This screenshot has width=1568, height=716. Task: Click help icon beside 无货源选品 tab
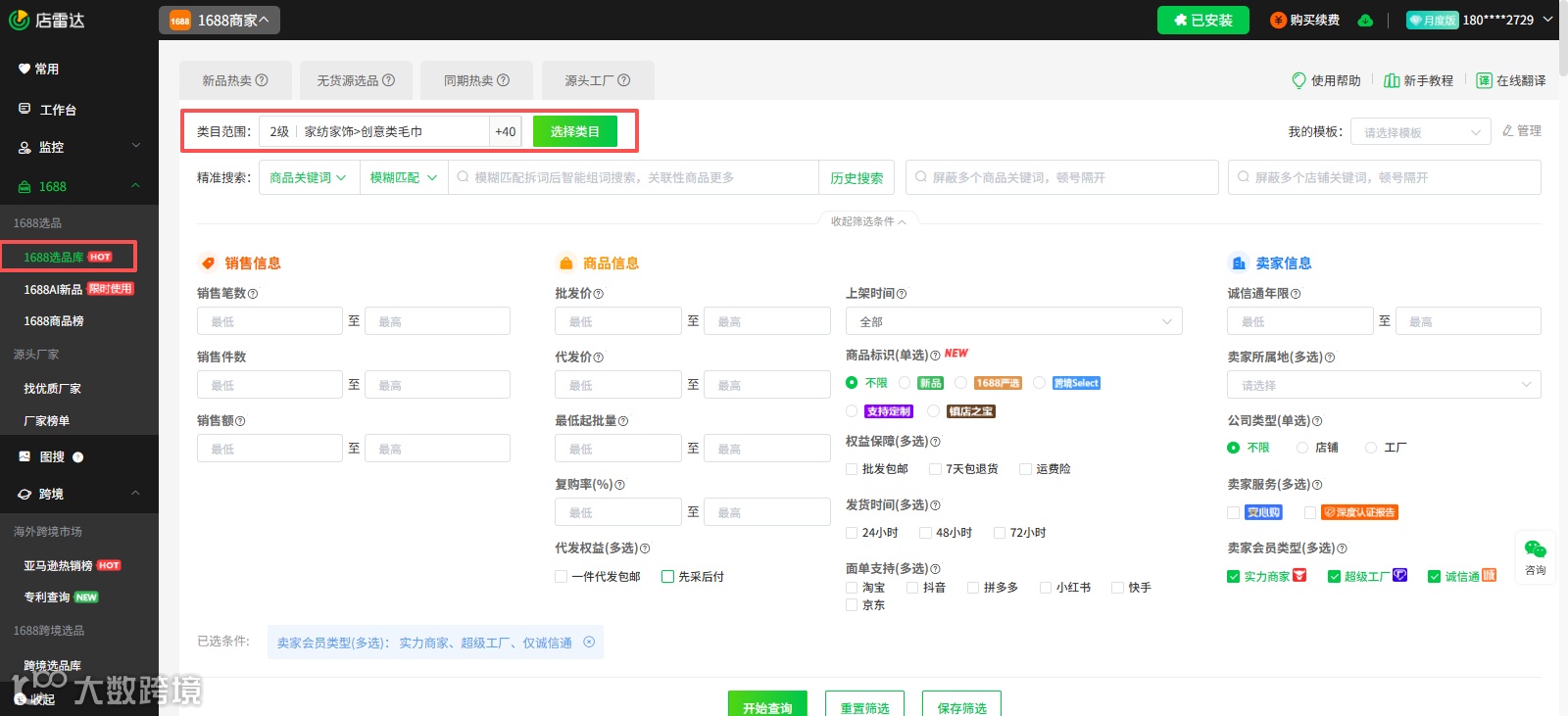point(388,80)
